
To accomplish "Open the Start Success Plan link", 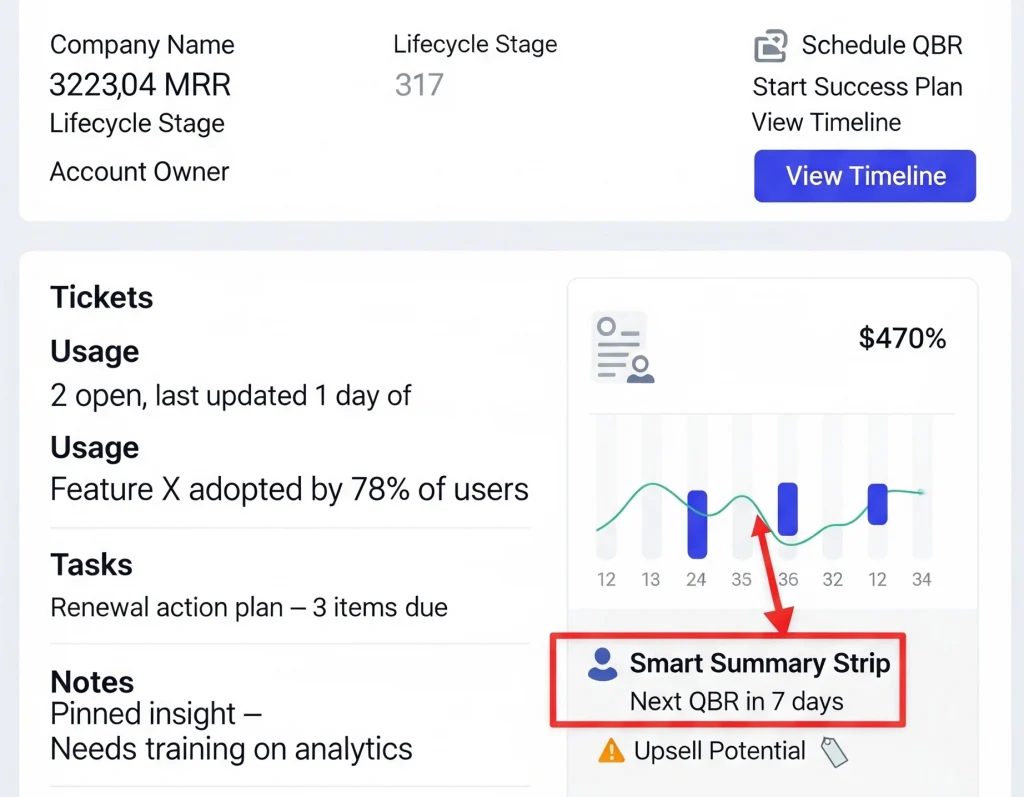I will tap(857, 87).
